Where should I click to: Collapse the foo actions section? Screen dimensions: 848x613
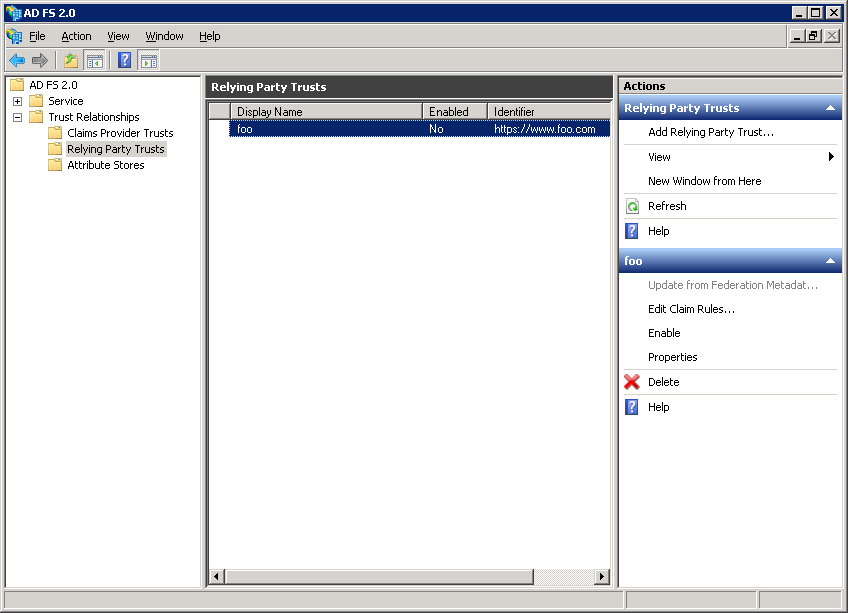829,261
